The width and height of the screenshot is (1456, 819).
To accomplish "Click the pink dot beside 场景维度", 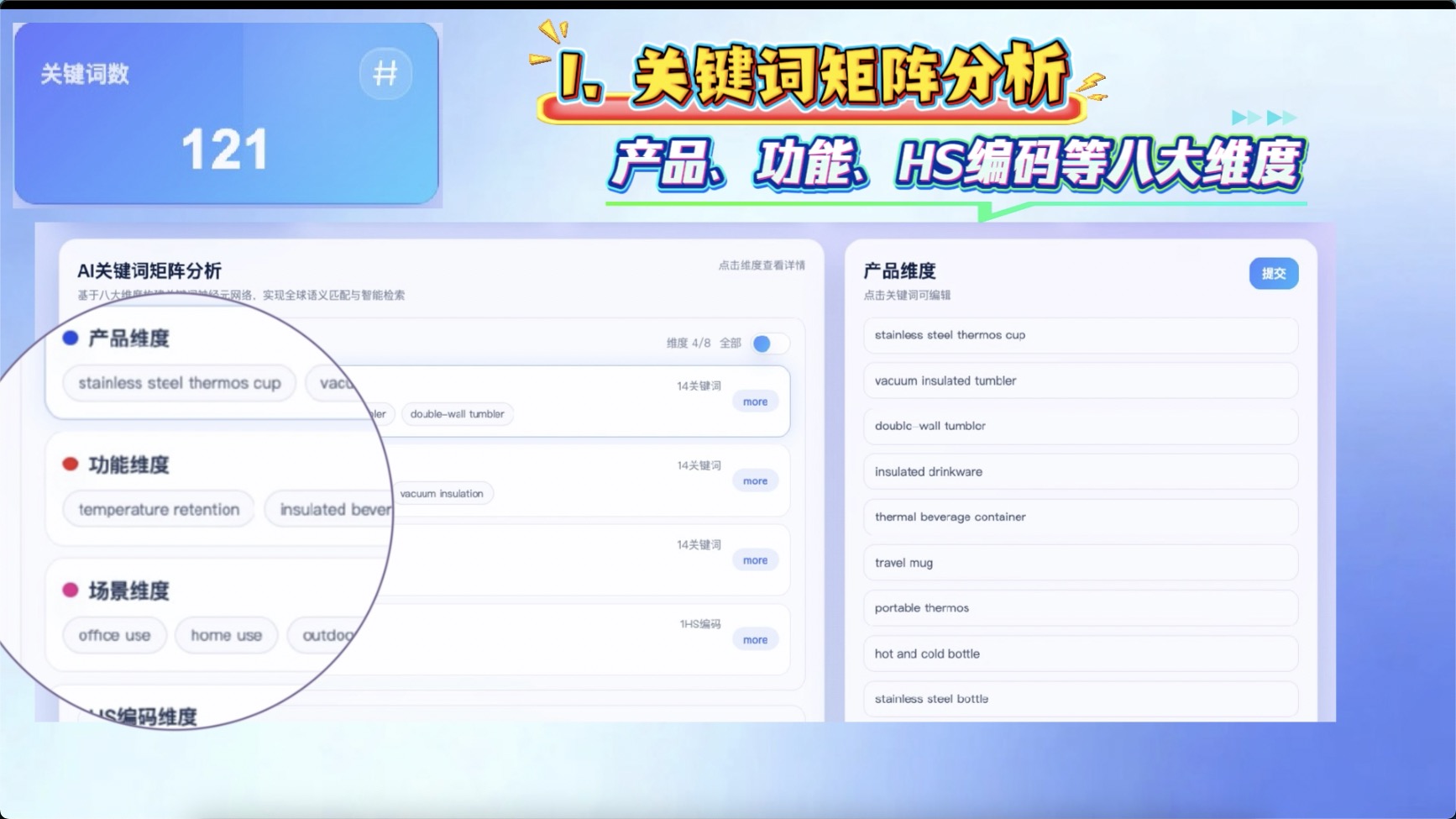I will [x=71, y=591].
